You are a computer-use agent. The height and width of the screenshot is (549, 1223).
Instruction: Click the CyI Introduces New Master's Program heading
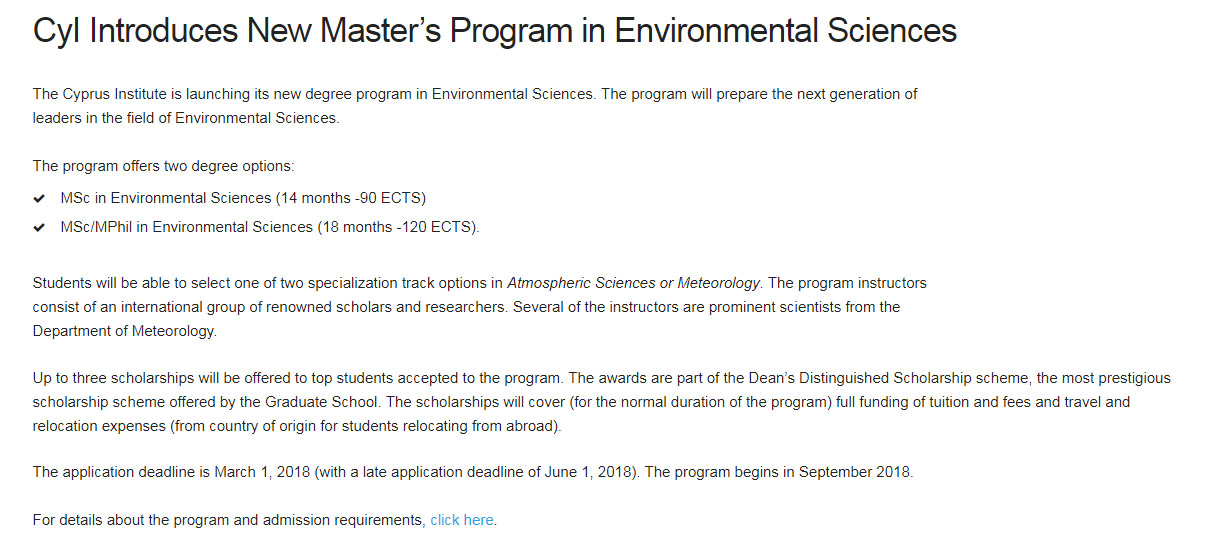tap(495, 31)
